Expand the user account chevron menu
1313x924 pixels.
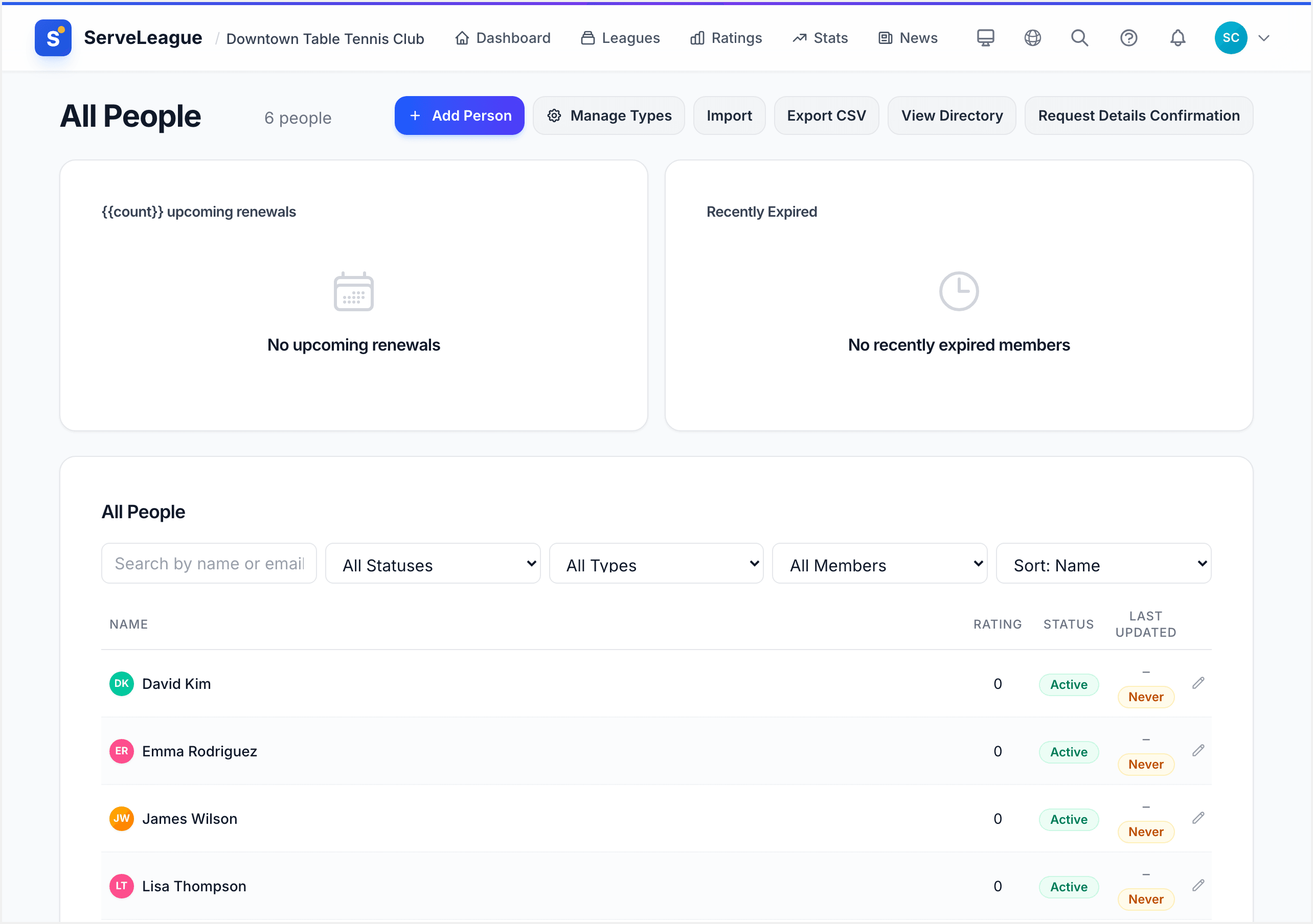(1264, 38)
